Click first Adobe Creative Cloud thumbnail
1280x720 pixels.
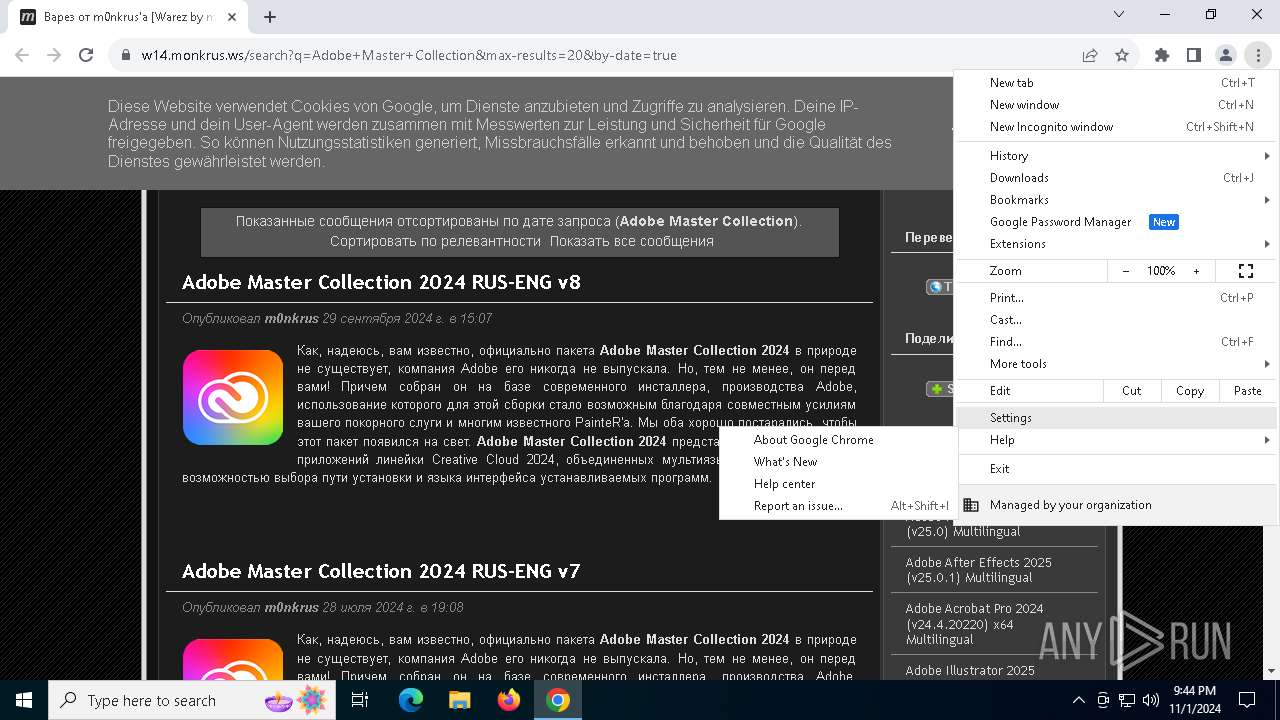[x=233, y=397]
